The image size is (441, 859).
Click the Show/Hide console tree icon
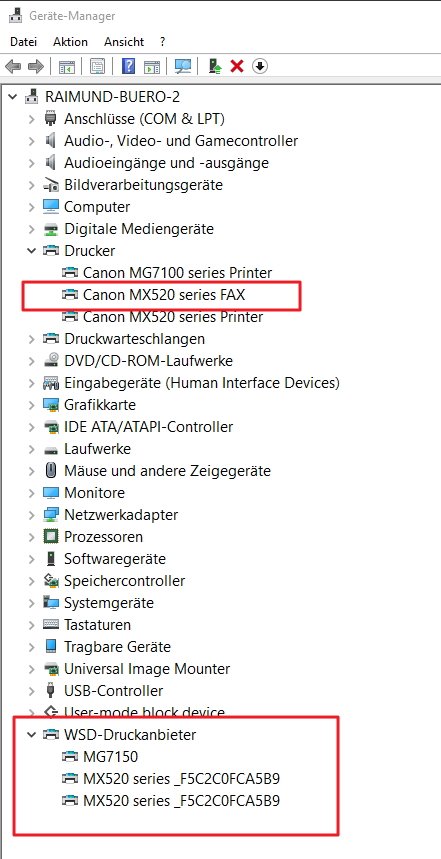pos(67,66)
